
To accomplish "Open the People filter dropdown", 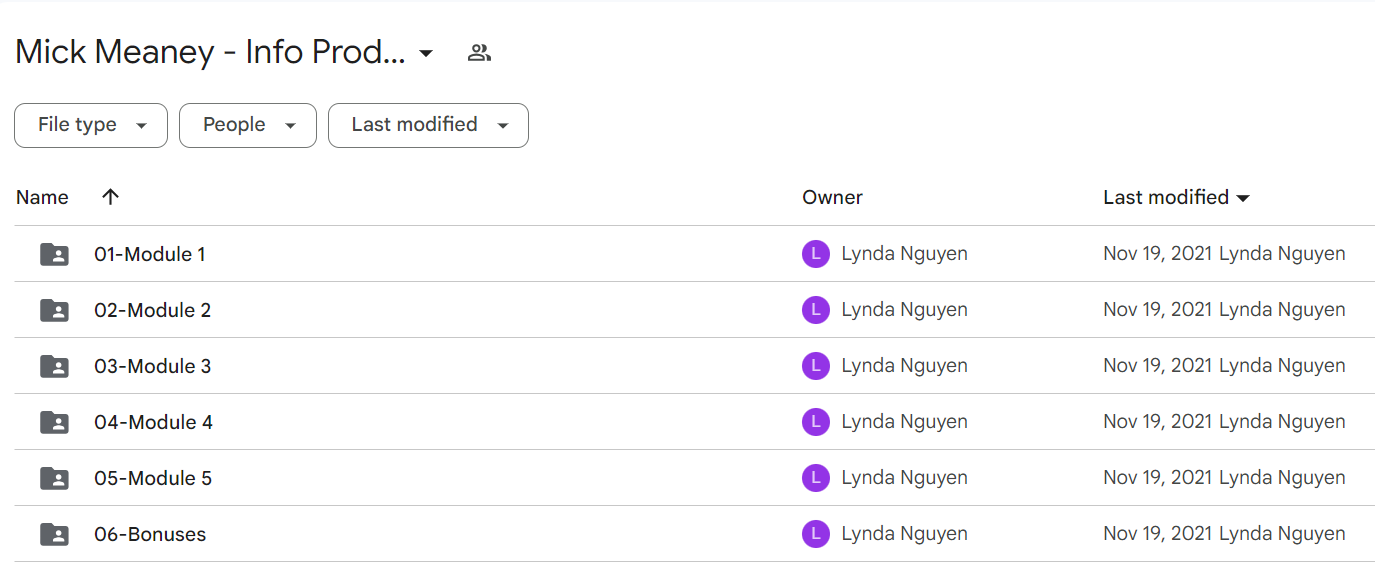I will point(248,125).
